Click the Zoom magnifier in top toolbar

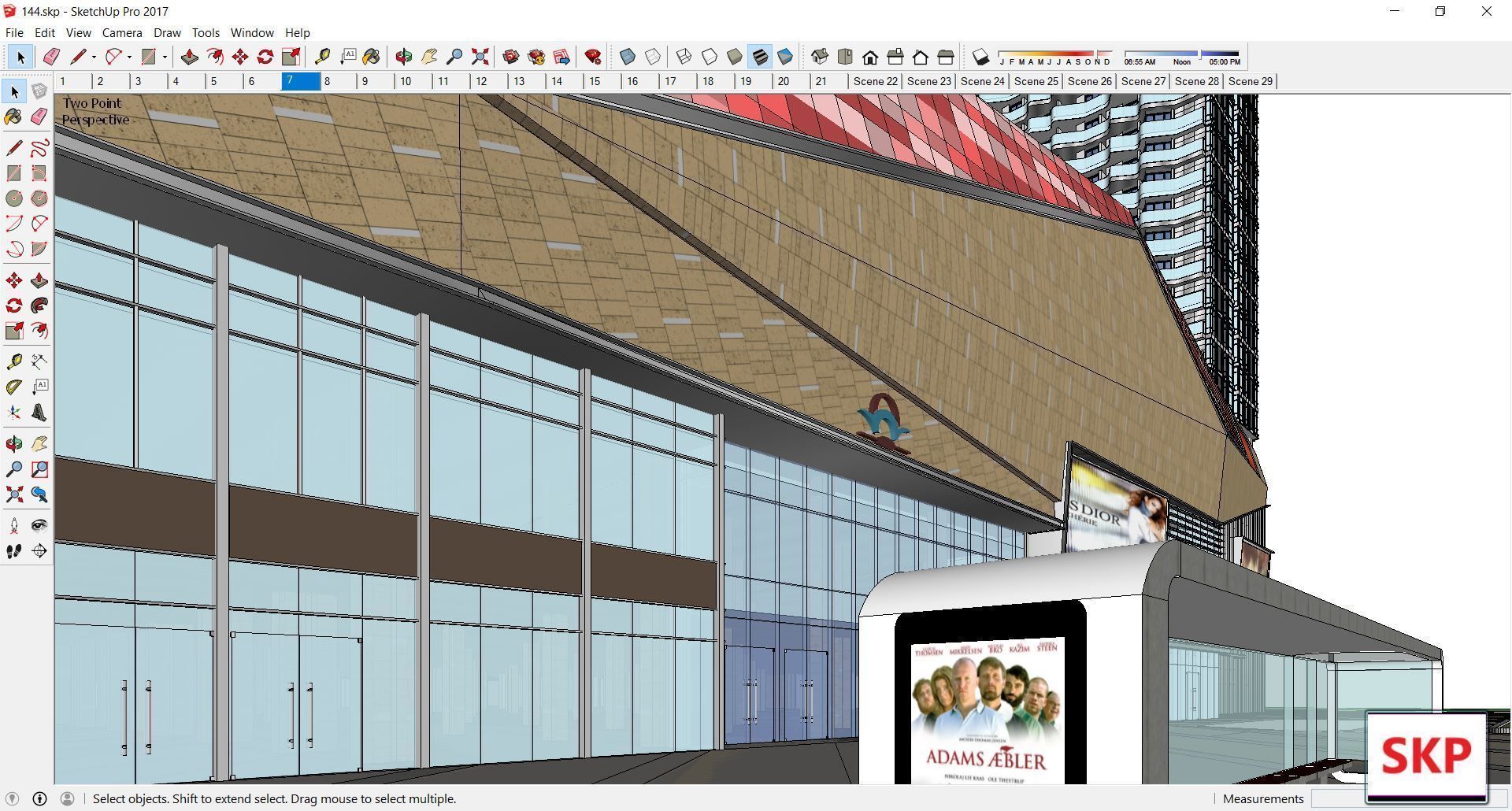coord(454,57)
